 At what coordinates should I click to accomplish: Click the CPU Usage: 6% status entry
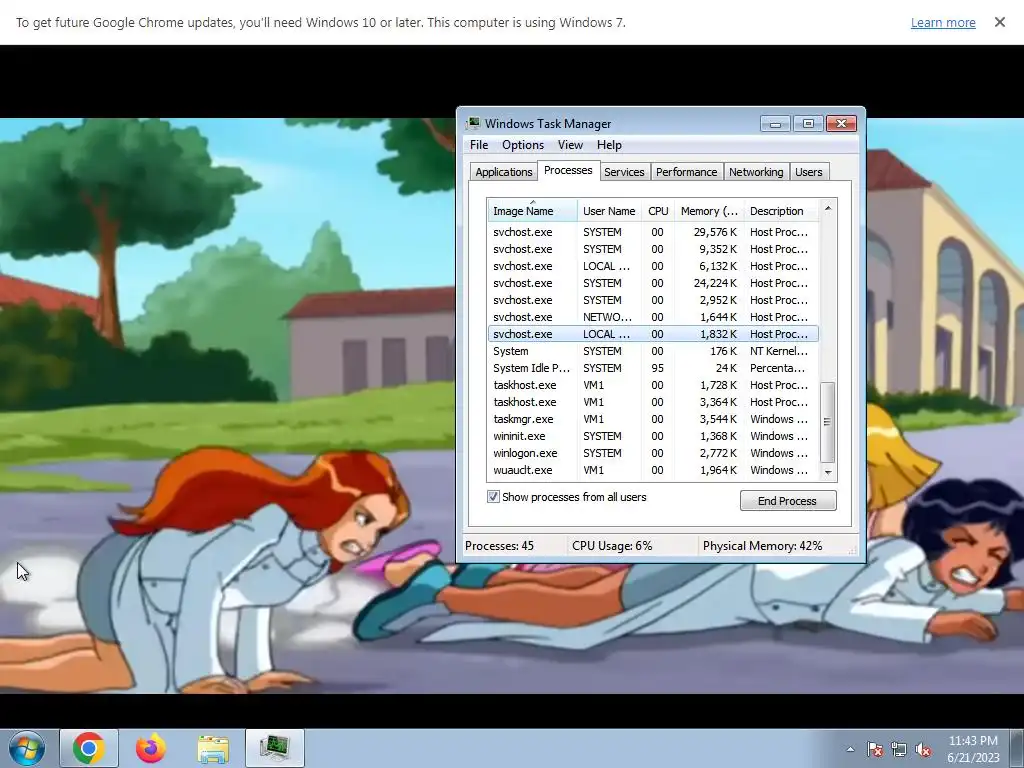click(x=612, y=546)
